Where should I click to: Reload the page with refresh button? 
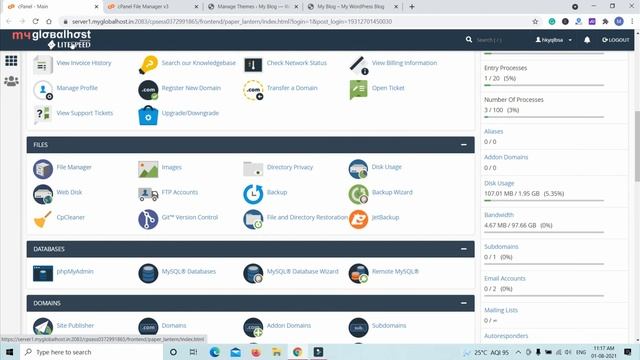(36, 21)
